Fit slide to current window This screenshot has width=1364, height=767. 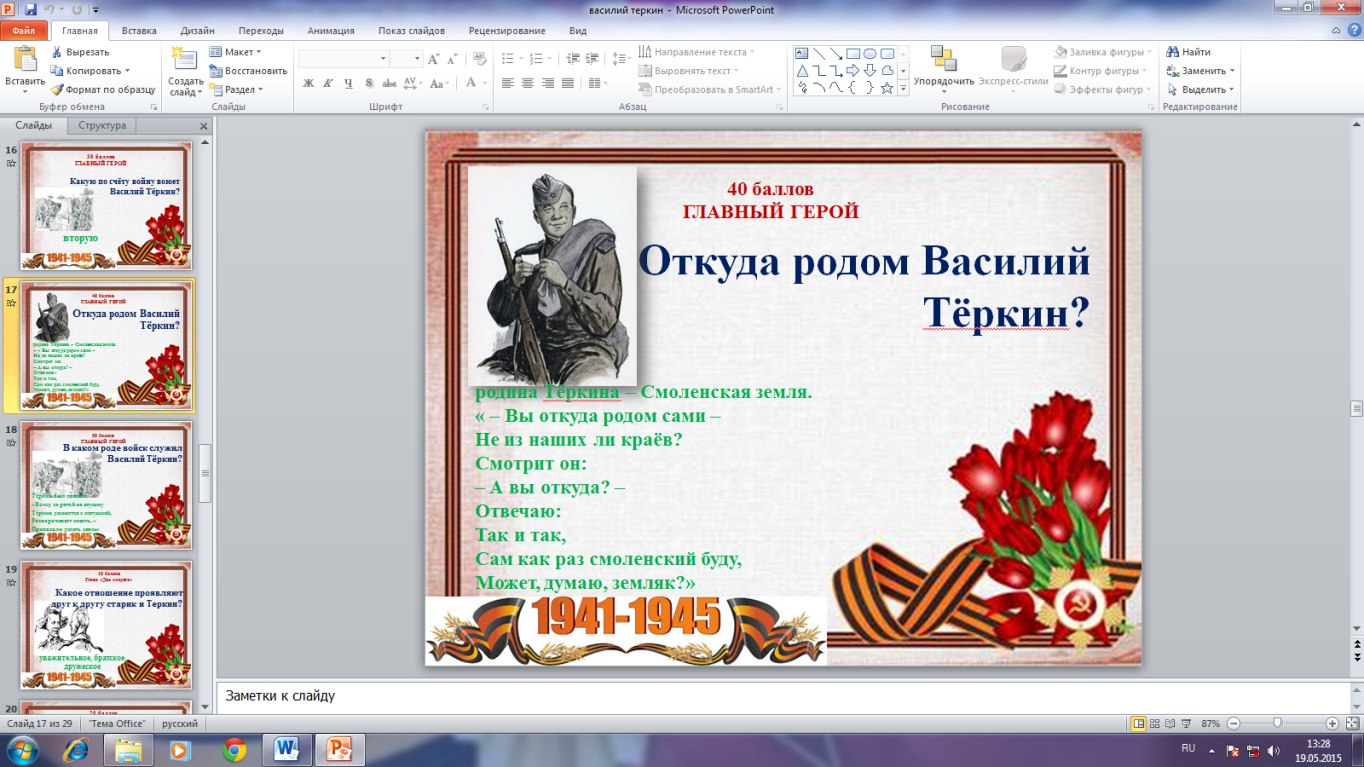(1352, 723)
